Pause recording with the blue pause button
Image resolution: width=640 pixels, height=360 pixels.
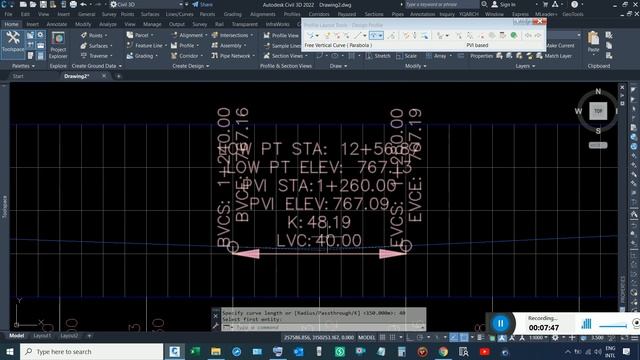(500, 324)
